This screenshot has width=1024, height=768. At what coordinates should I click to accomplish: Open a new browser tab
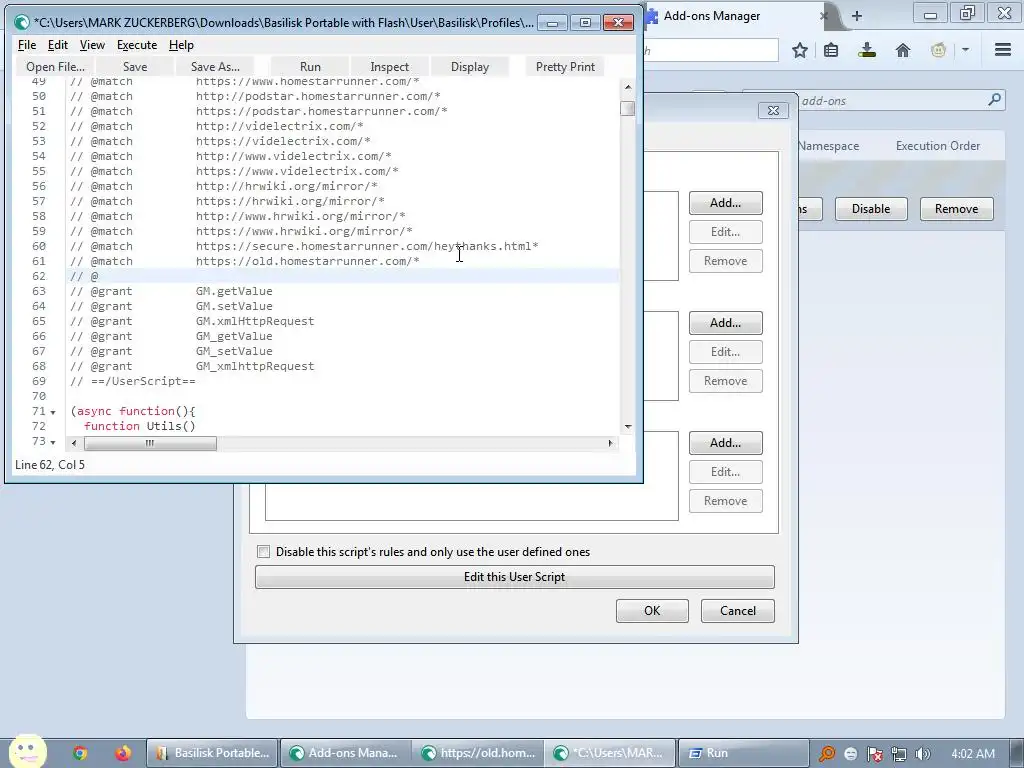(857, 16)
